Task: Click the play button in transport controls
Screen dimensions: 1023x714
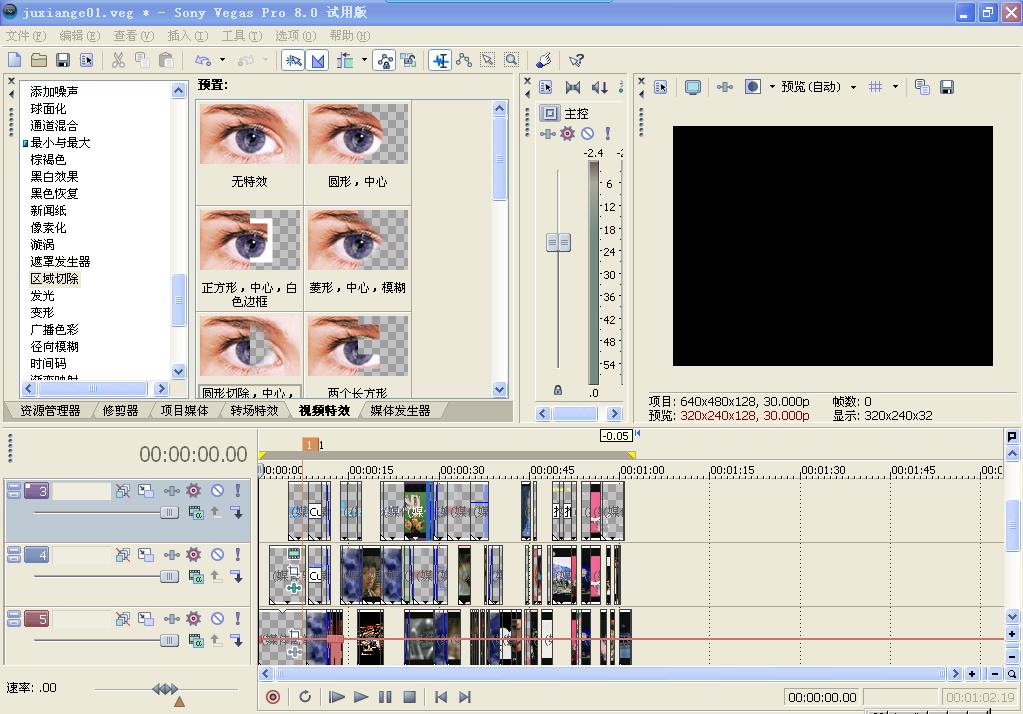Action: [361, 697]
